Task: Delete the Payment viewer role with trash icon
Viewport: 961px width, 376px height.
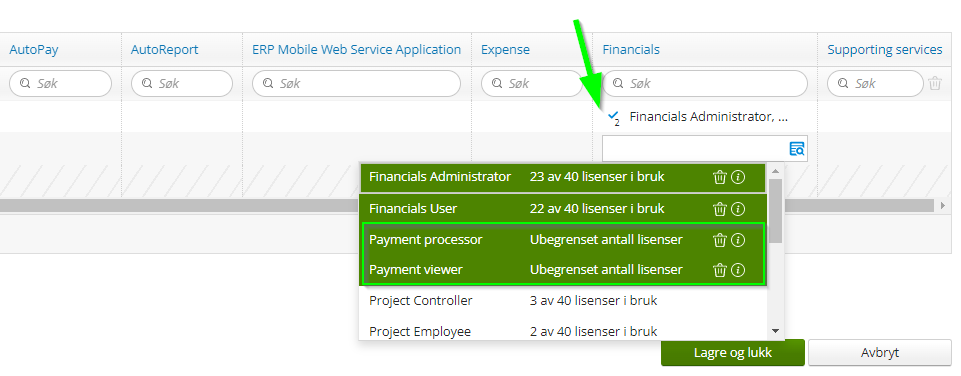Action: pos(720,270)
